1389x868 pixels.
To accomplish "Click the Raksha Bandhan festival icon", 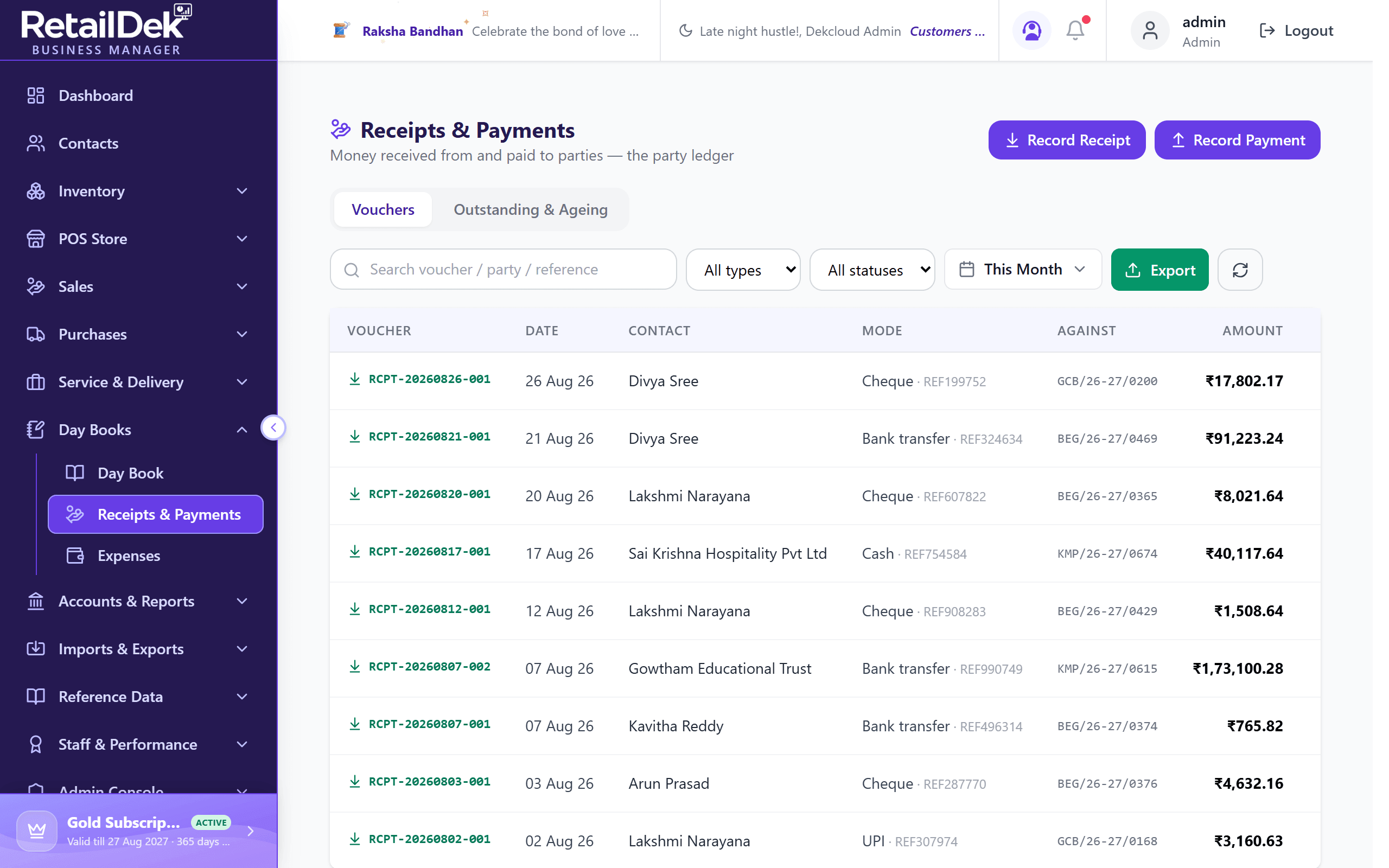I will click(341, 30).
